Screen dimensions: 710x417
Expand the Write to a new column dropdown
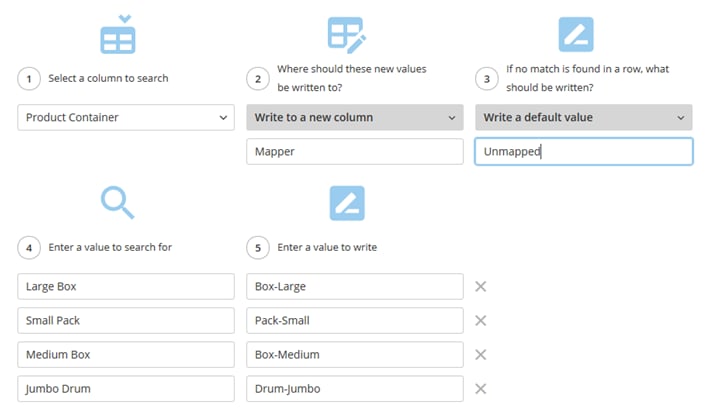tap(355, 117)
